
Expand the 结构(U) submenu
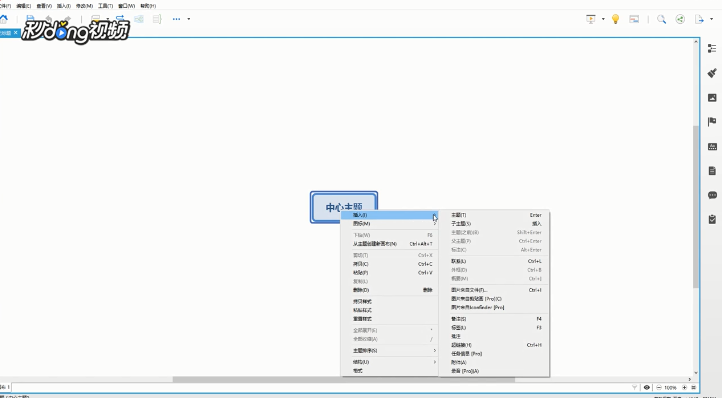point(390,362)
